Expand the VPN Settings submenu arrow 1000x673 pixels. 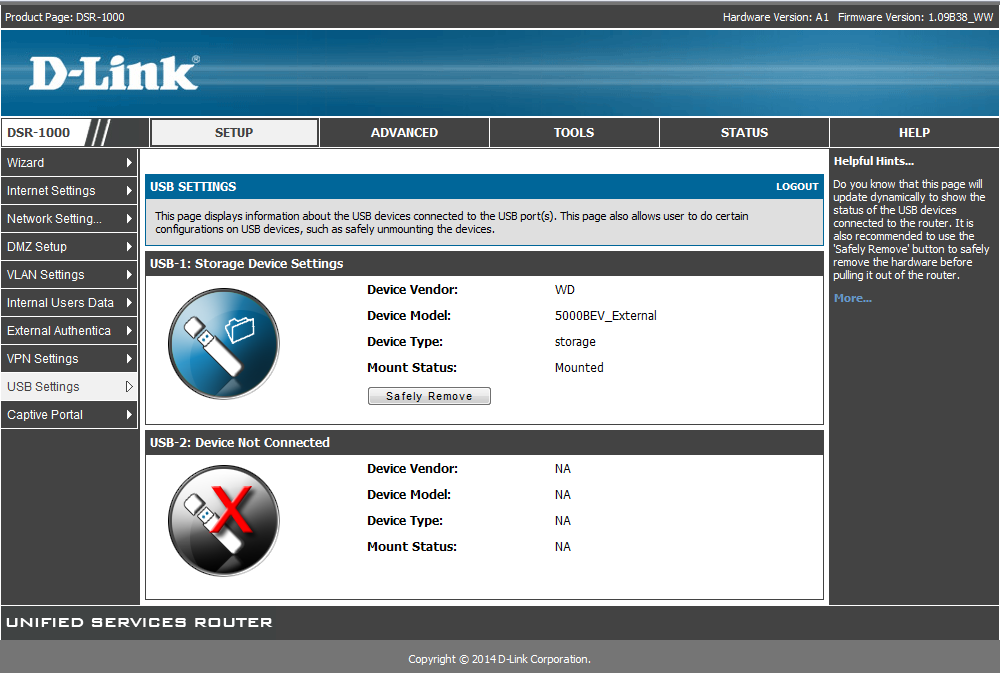click(129, 359)
